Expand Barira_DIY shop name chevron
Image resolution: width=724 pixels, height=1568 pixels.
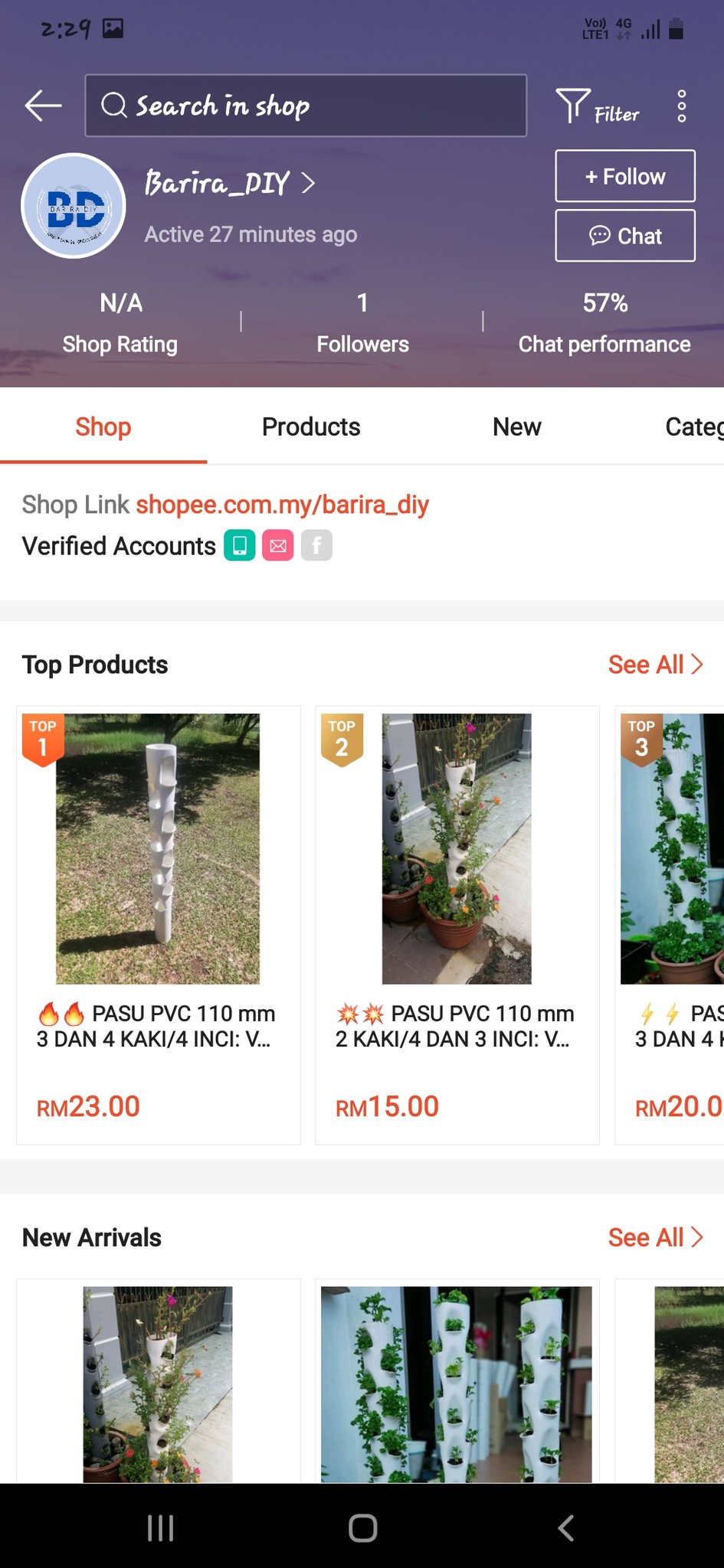(x=308, y=183)
